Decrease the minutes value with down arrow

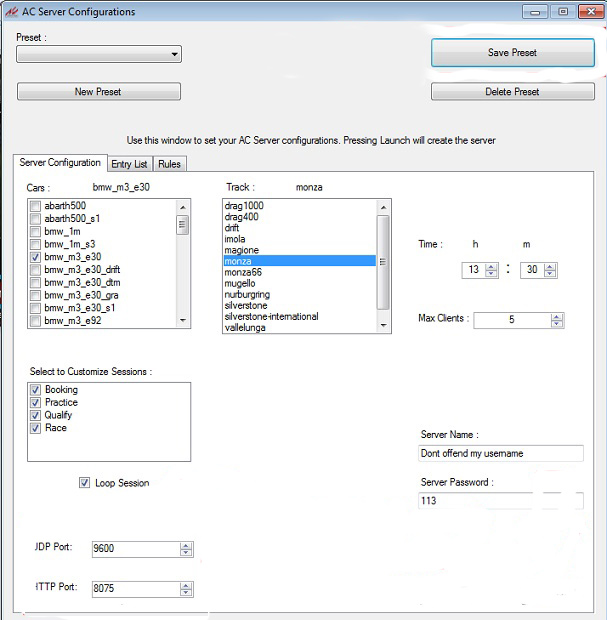click(551, 274)
